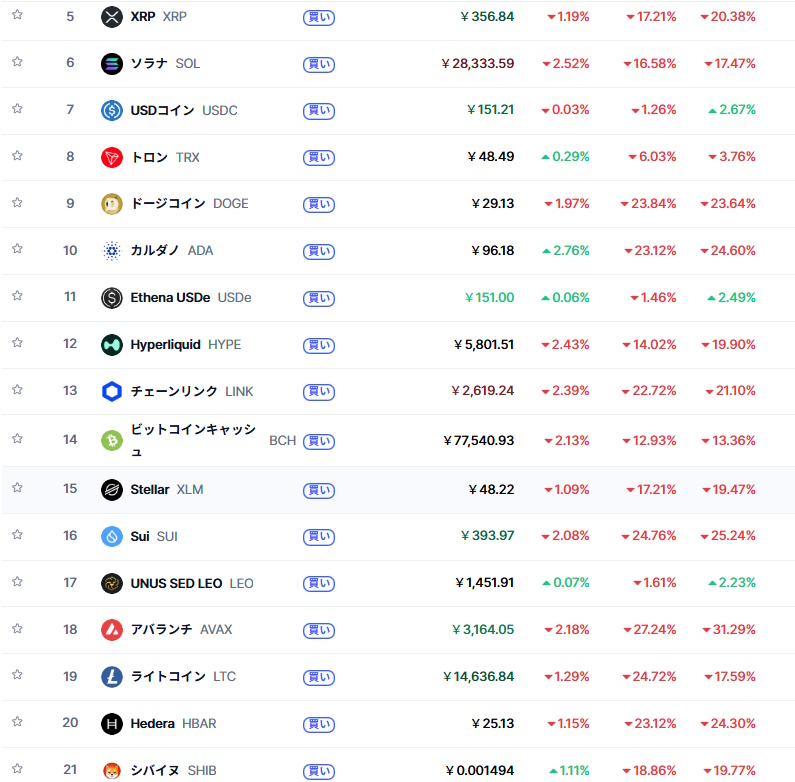Click the XRP coin logo icon
The image size is (795, 782).
click(x=112, y=17)
